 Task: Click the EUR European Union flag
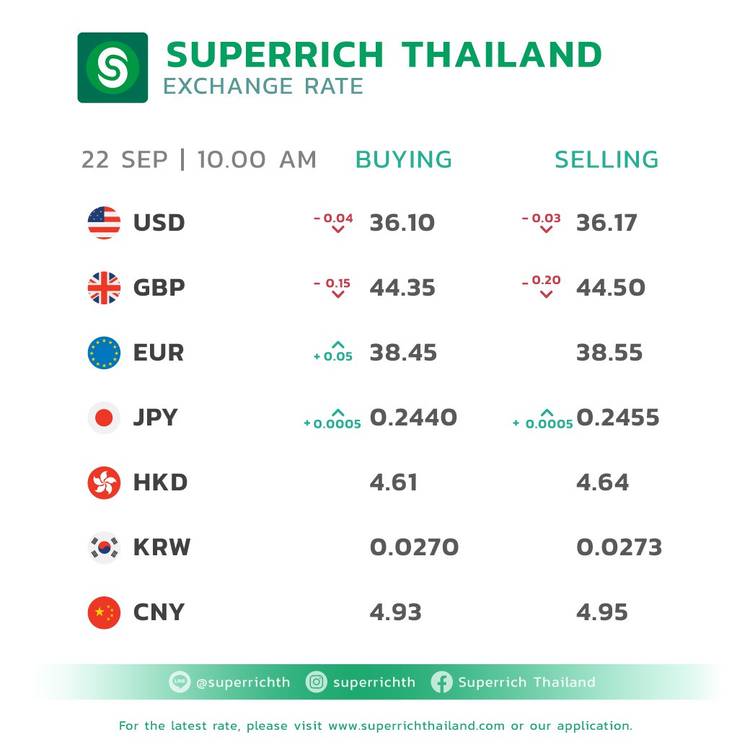(x=104, y=353)
